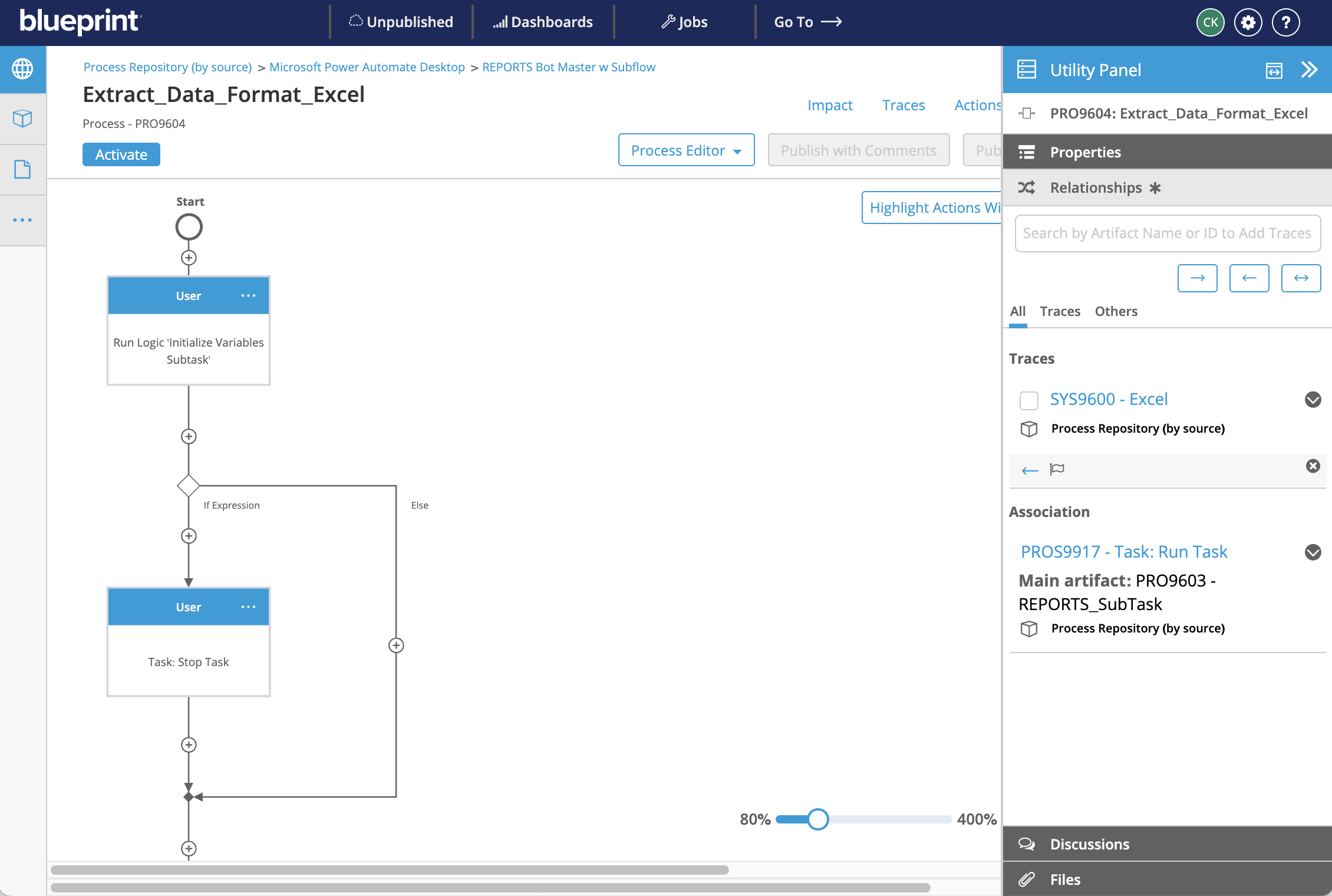Click the help question mark icon

(1285, 22)
